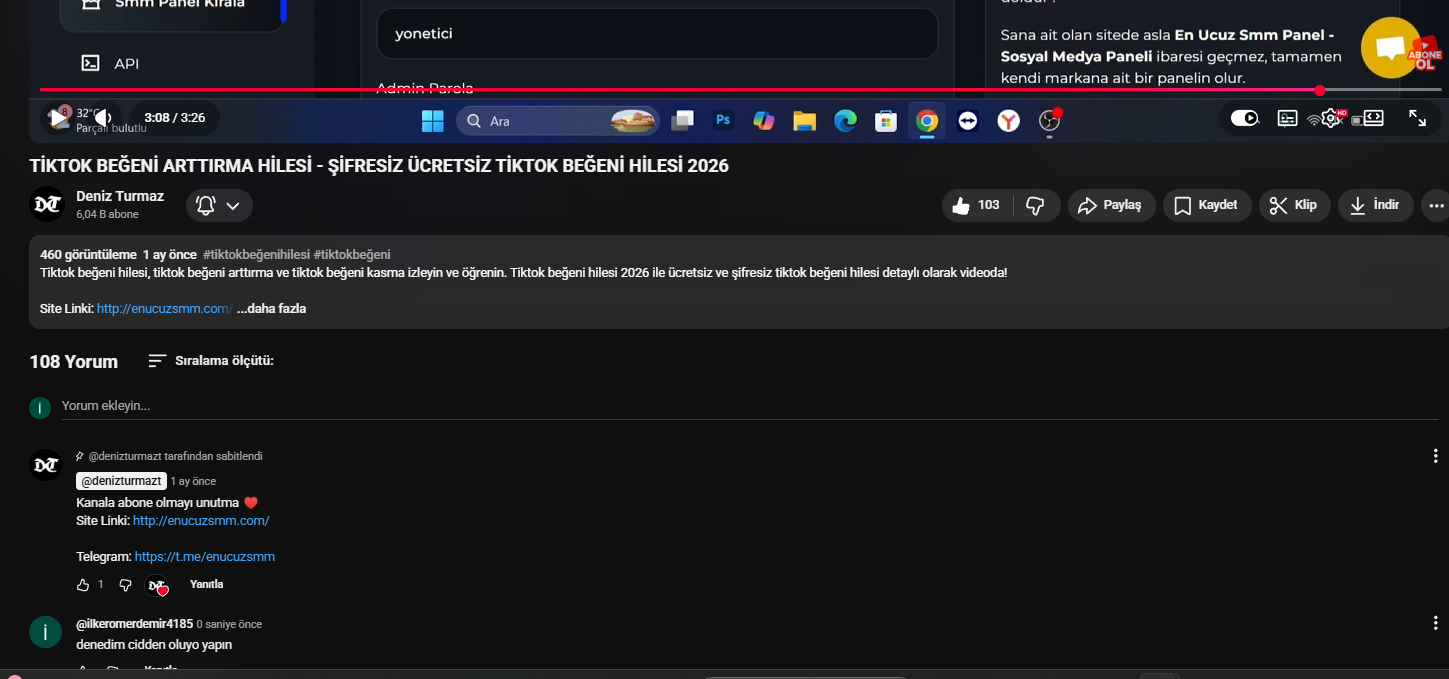Like the video with 103 likes

point(977,205)
